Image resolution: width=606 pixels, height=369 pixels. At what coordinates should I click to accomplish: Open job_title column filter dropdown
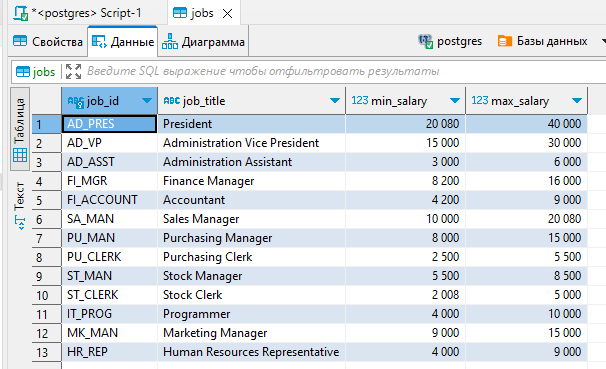(x=335, y=101)
